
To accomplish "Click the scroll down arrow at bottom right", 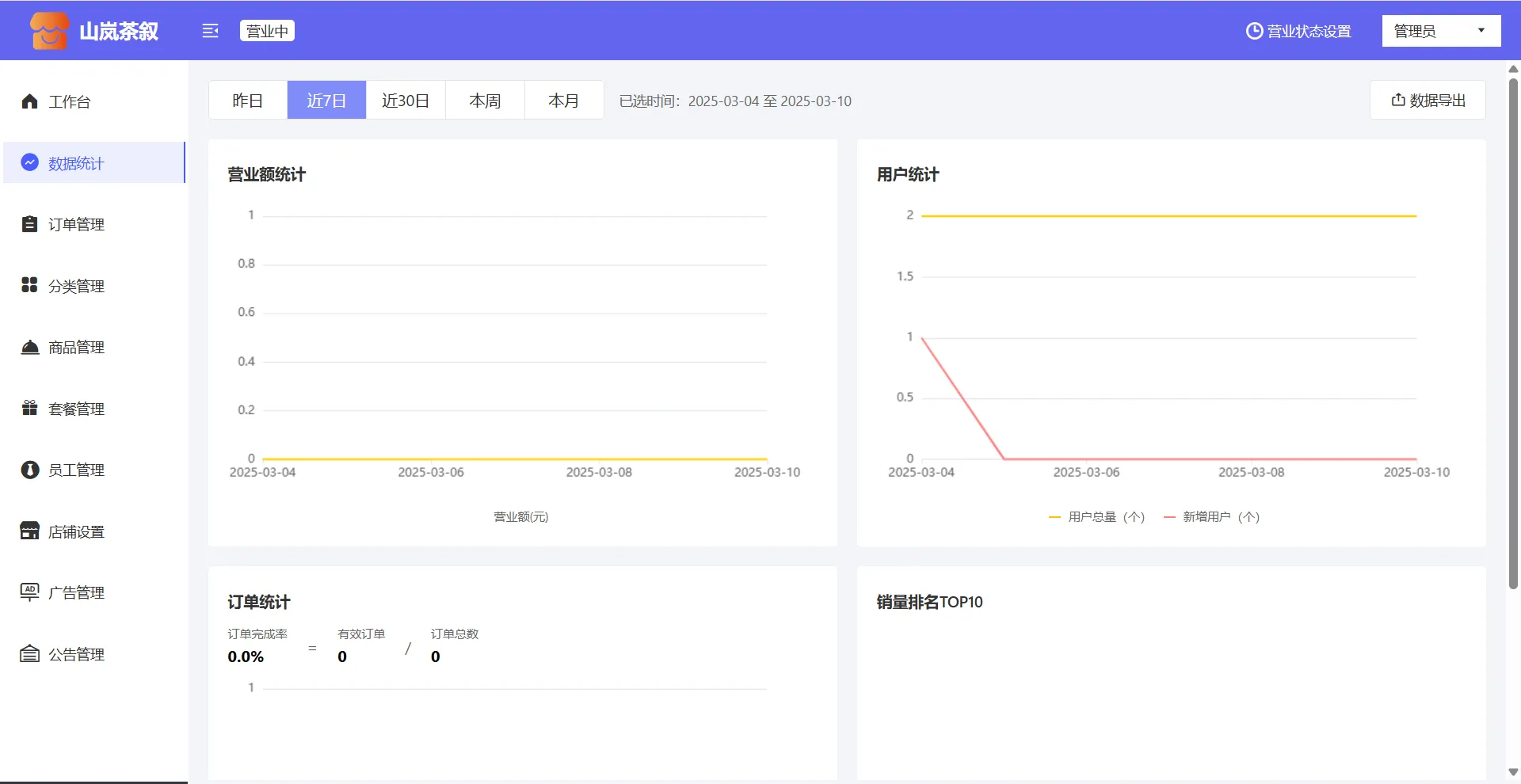I will 1513,772.
